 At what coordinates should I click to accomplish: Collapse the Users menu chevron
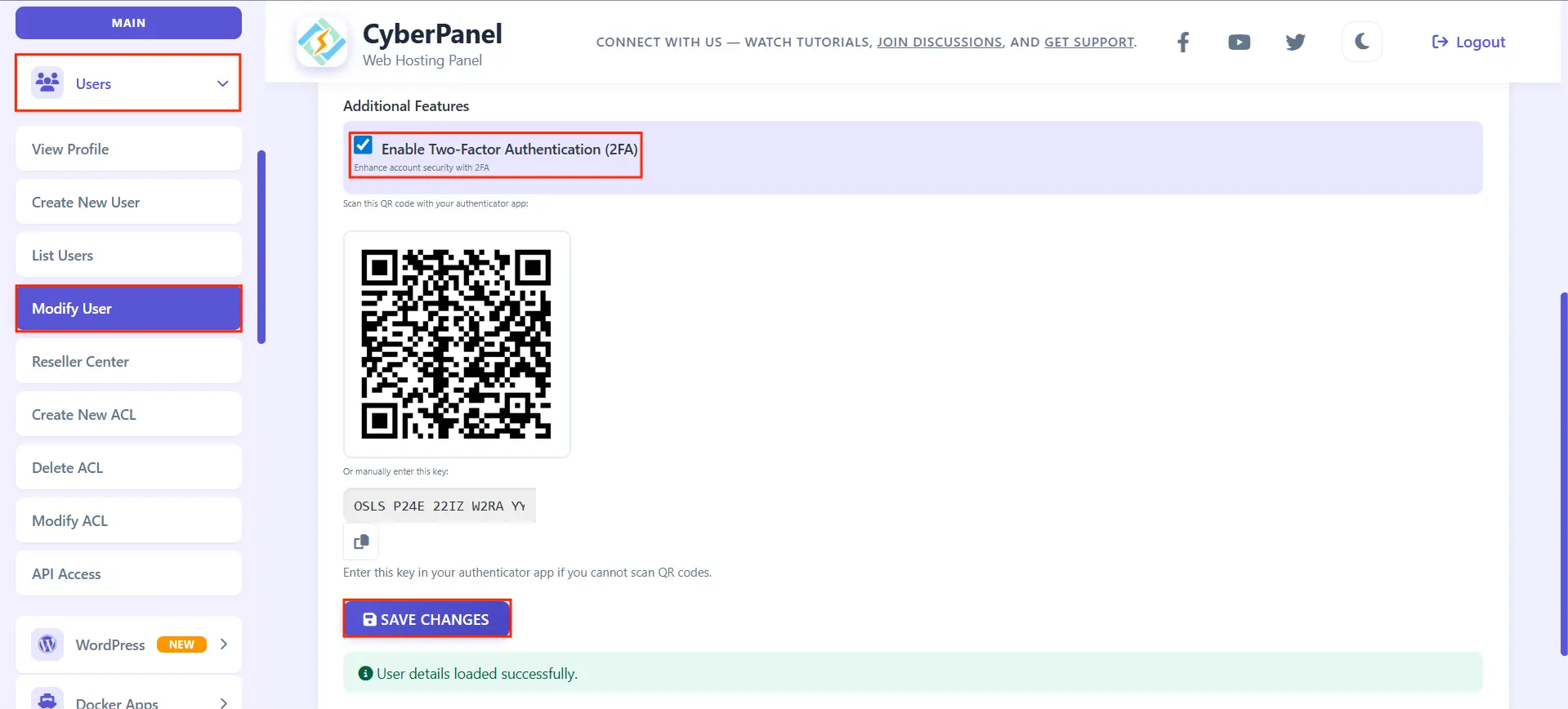(x=222, y=83)
